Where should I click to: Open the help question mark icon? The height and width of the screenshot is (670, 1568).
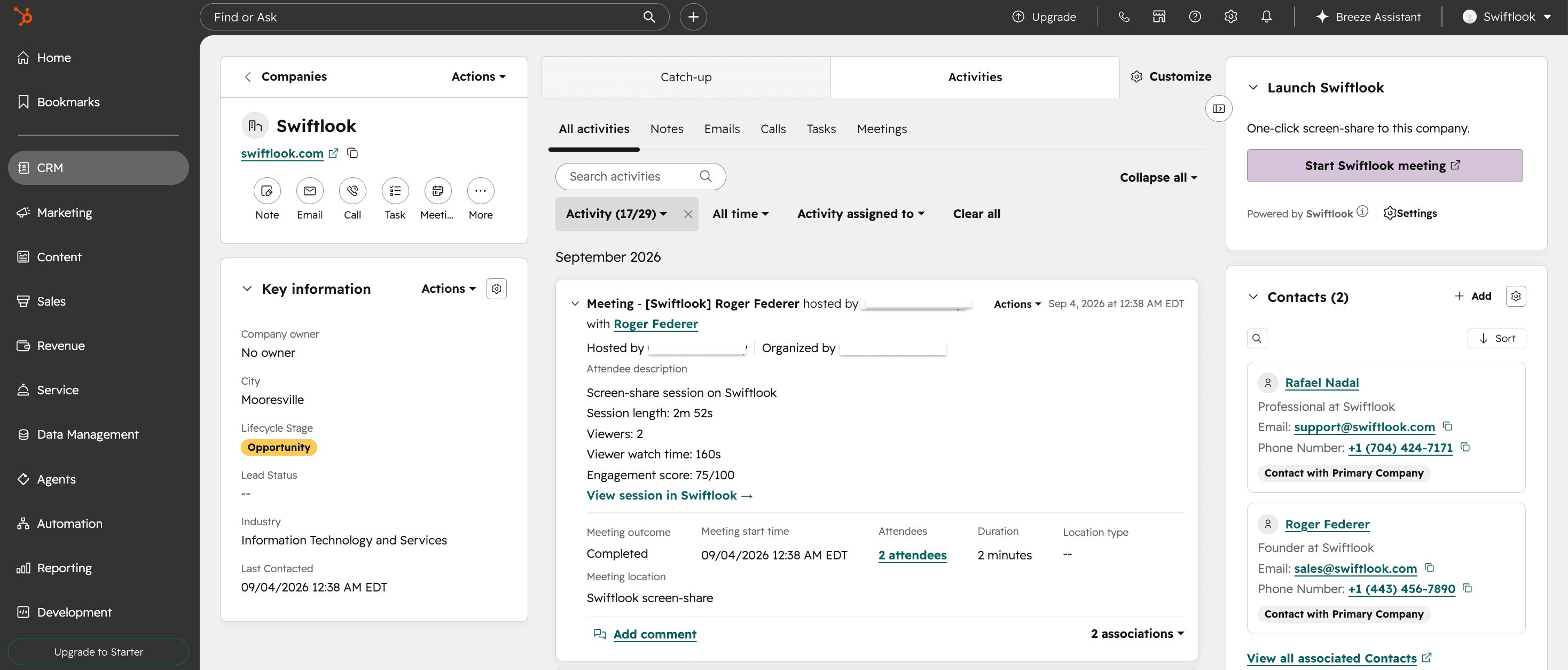1195,17
